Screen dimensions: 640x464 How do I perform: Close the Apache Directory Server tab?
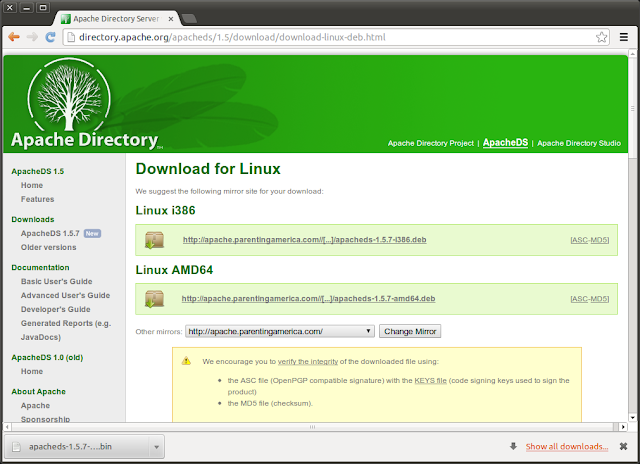pos(171,19)
